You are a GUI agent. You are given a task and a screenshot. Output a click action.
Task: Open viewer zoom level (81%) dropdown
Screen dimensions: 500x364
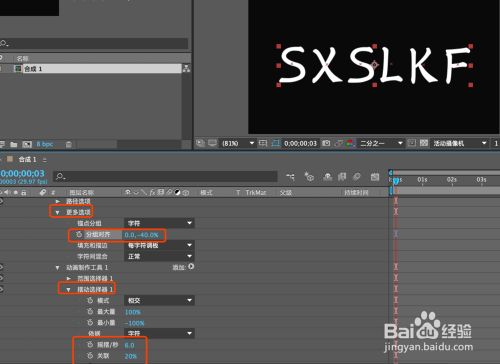coord(238,143)
